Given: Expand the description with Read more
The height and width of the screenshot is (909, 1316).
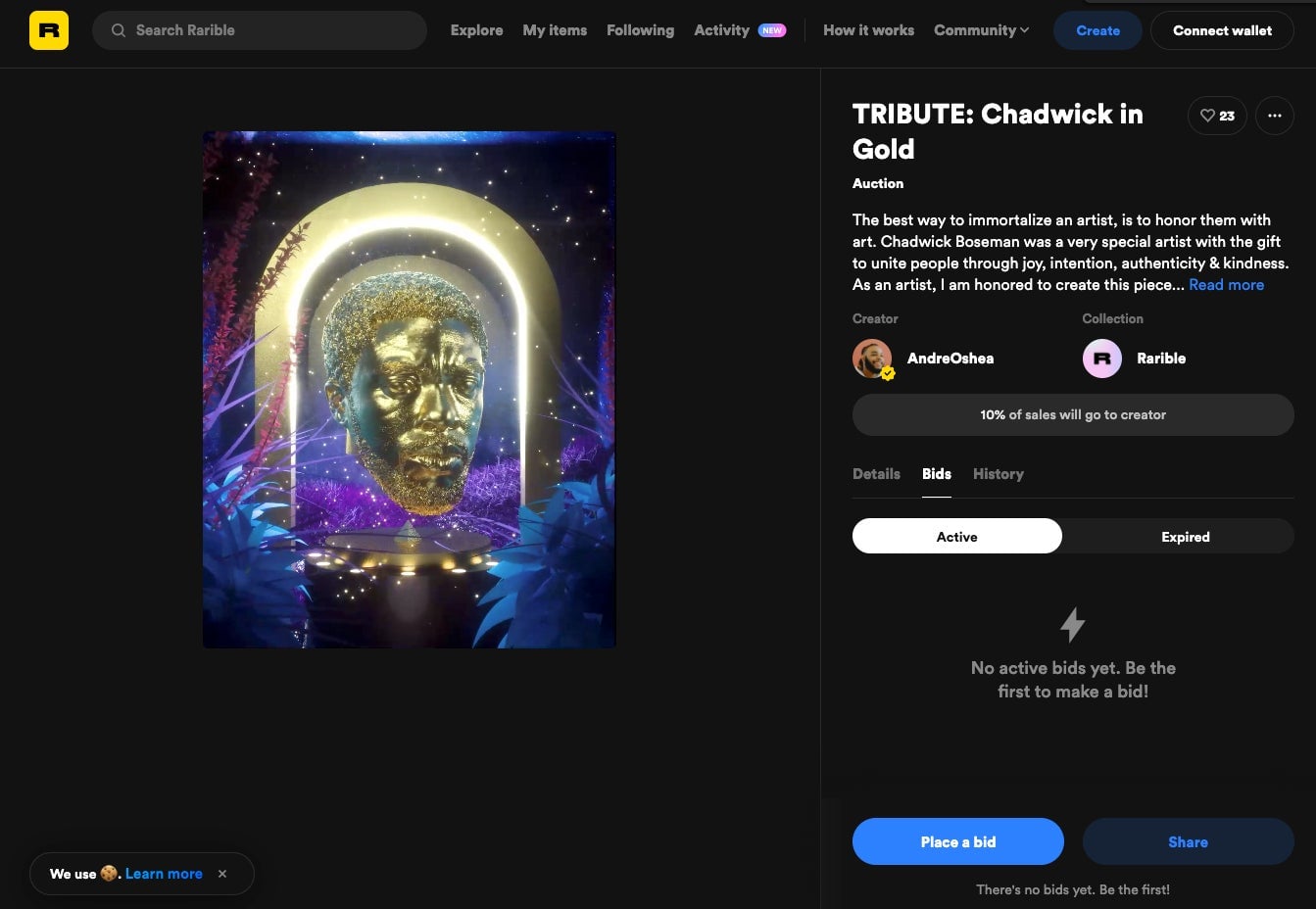Looking at the screenshot, I should point(1226,284).
